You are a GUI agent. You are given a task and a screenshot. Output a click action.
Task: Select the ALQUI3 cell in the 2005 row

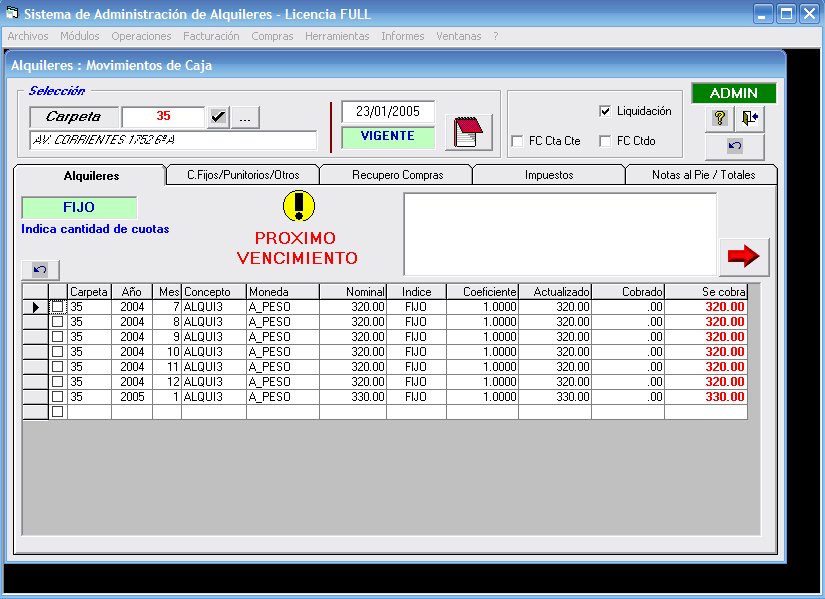(x=214, y=397)
